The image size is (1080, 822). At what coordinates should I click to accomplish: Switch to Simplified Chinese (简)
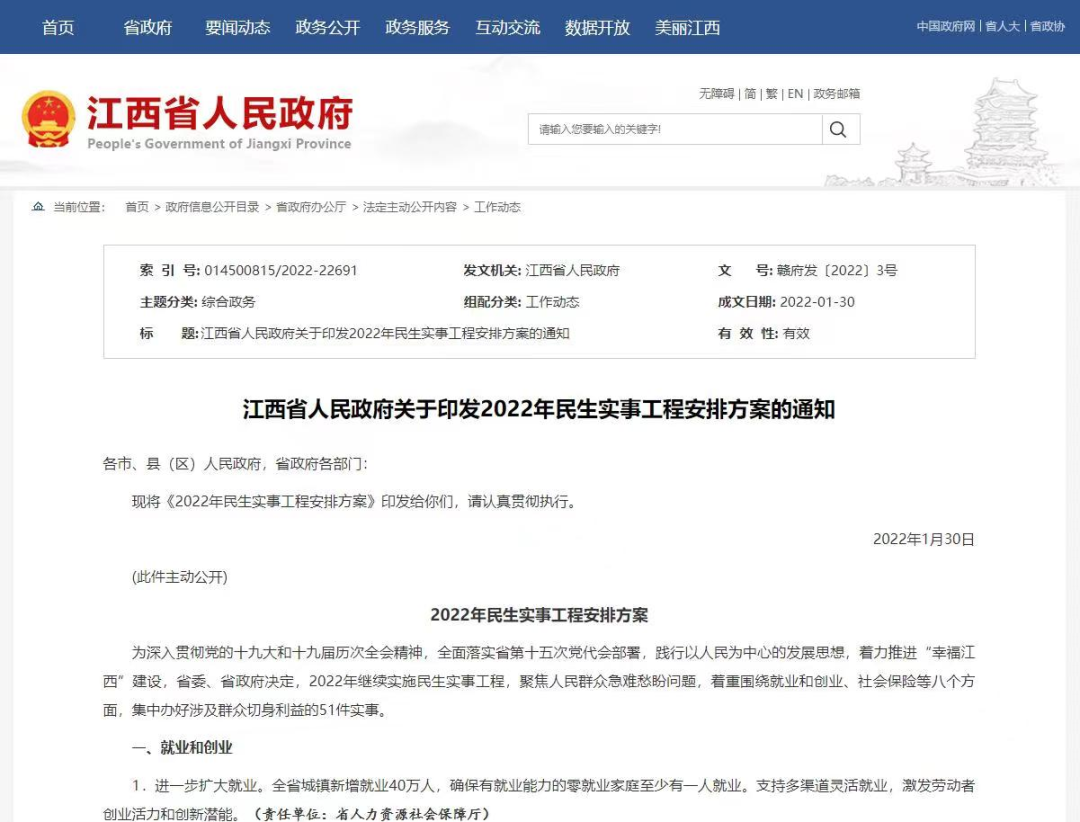(x=750, y=94)
